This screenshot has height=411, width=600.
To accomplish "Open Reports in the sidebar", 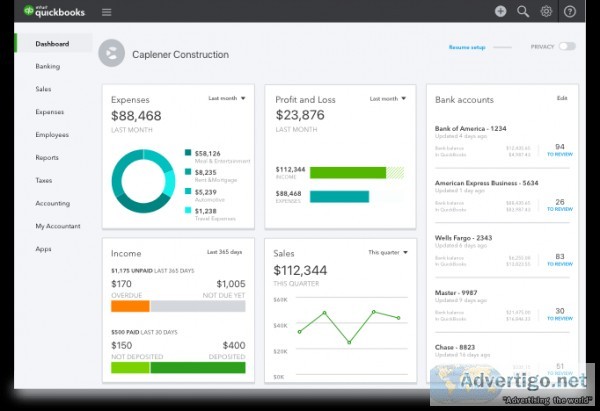I will point(47,157).
